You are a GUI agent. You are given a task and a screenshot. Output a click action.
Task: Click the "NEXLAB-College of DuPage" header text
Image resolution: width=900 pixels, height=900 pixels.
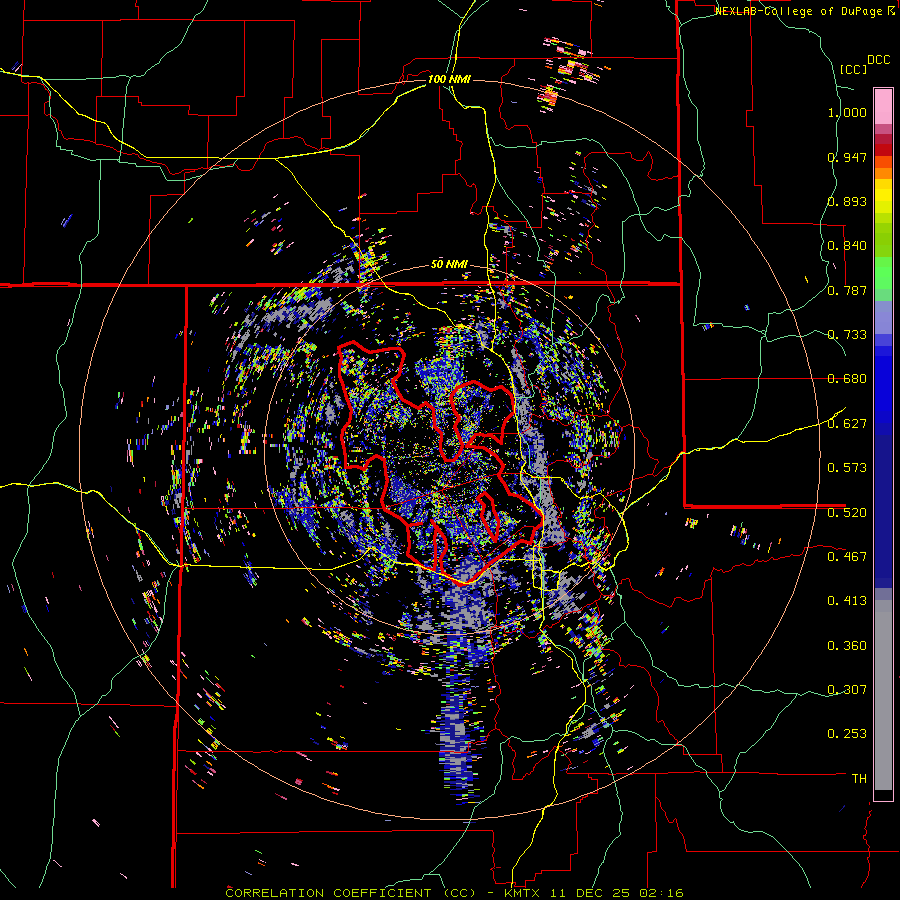click(800, 11)
